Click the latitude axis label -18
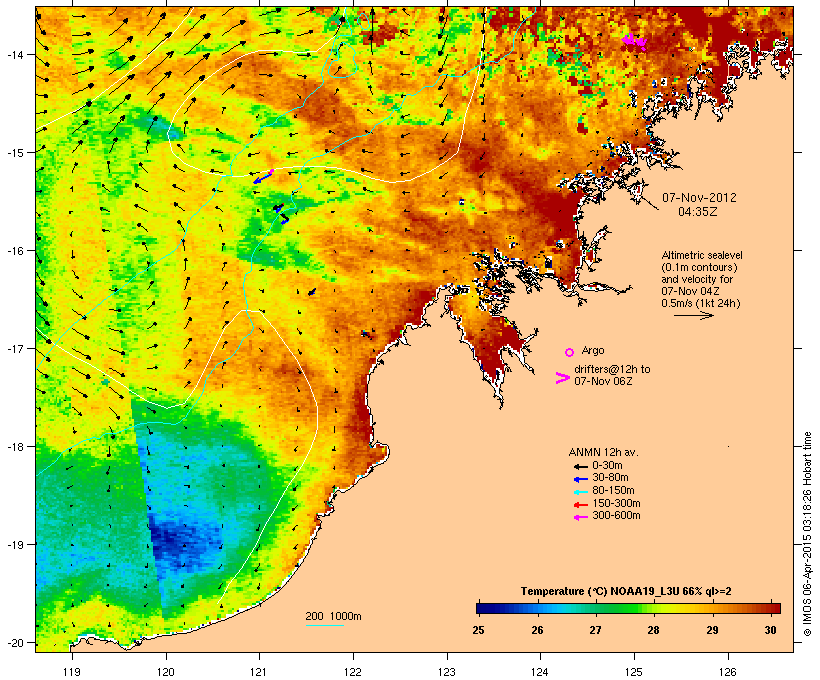This screenshot has width=820, height=680. tap(15, 447)
